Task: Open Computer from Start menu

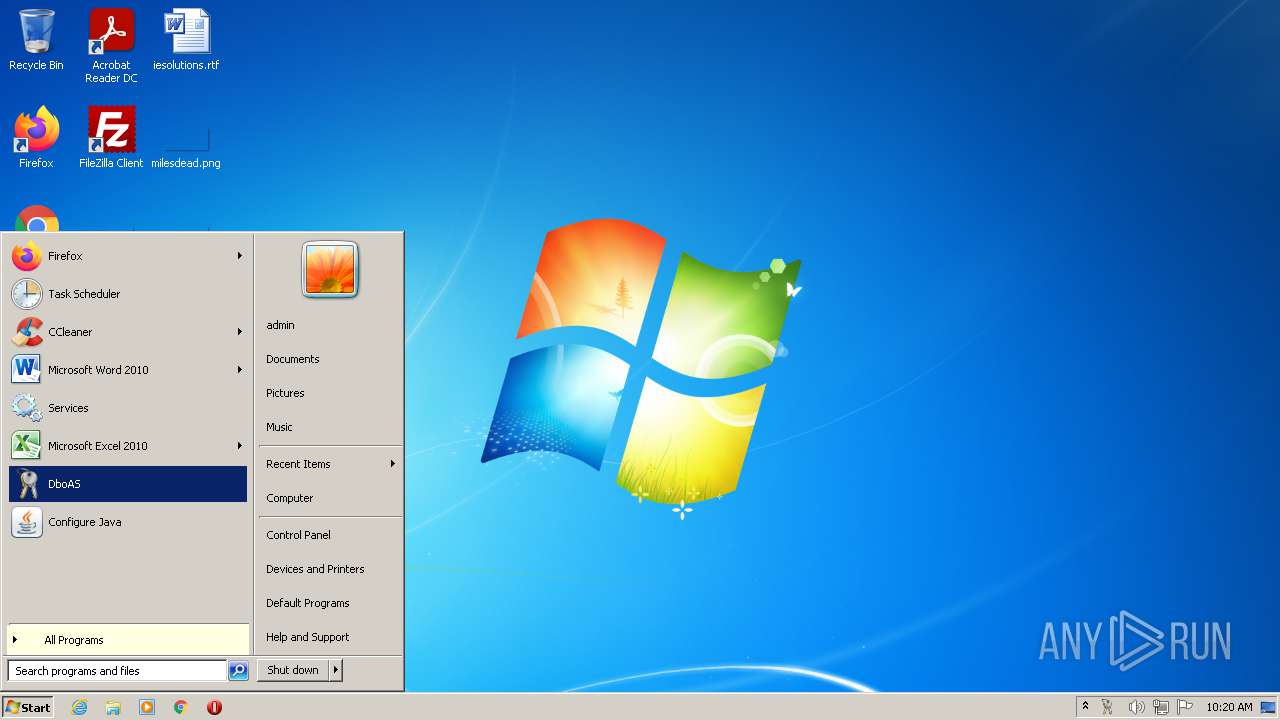Action: [290, 498]
